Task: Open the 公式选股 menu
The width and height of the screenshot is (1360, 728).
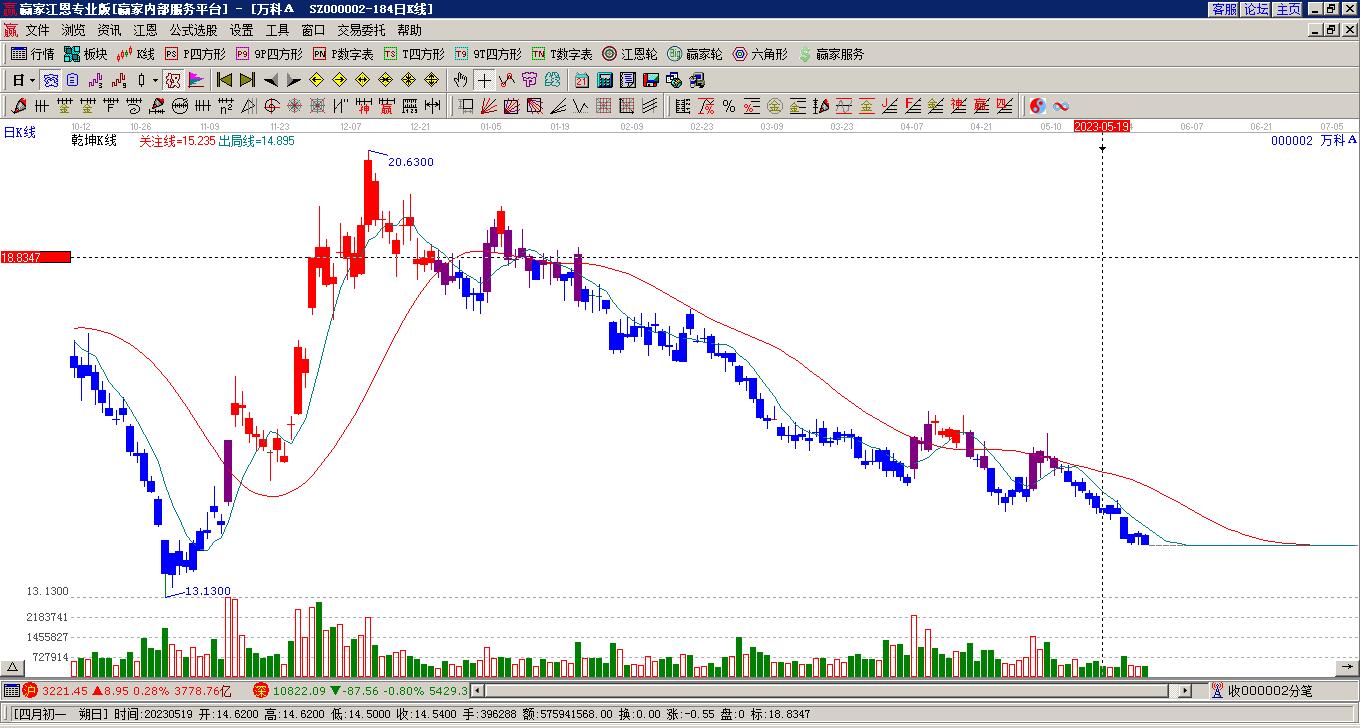Action: click(x=193, y=30)
